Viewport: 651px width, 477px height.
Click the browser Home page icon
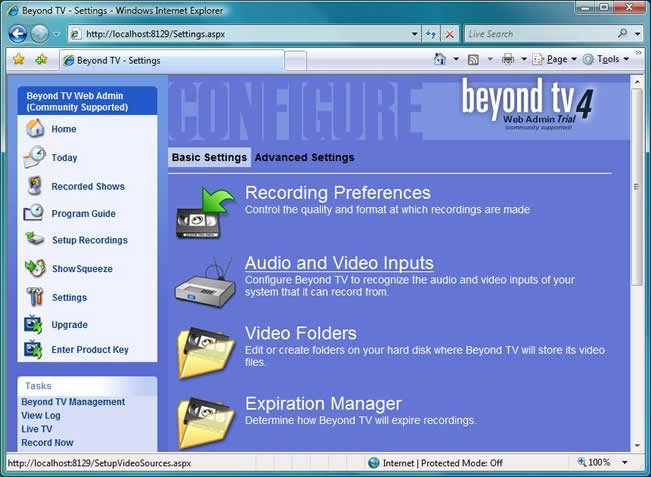[x=440, y=59]
